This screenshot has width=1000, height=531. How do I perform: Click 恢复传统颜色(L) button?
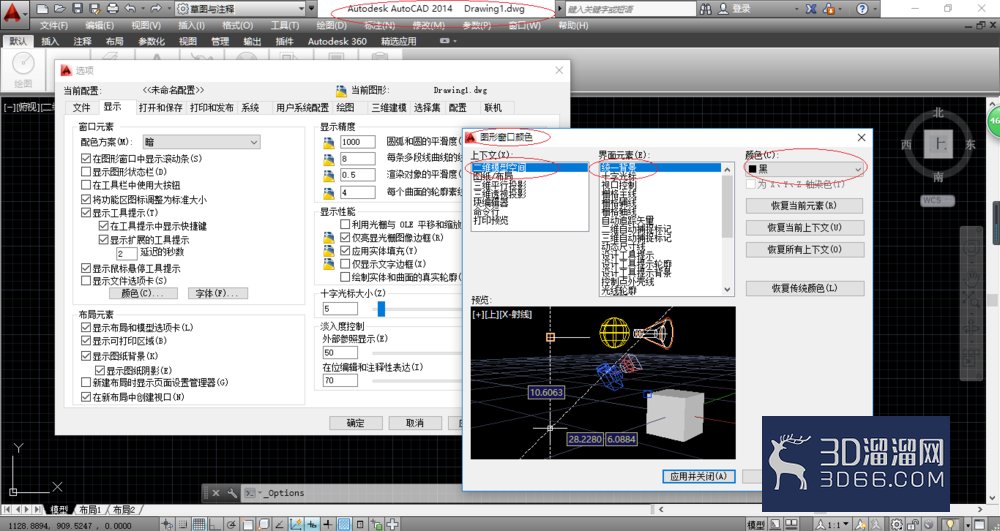(805, 288)
